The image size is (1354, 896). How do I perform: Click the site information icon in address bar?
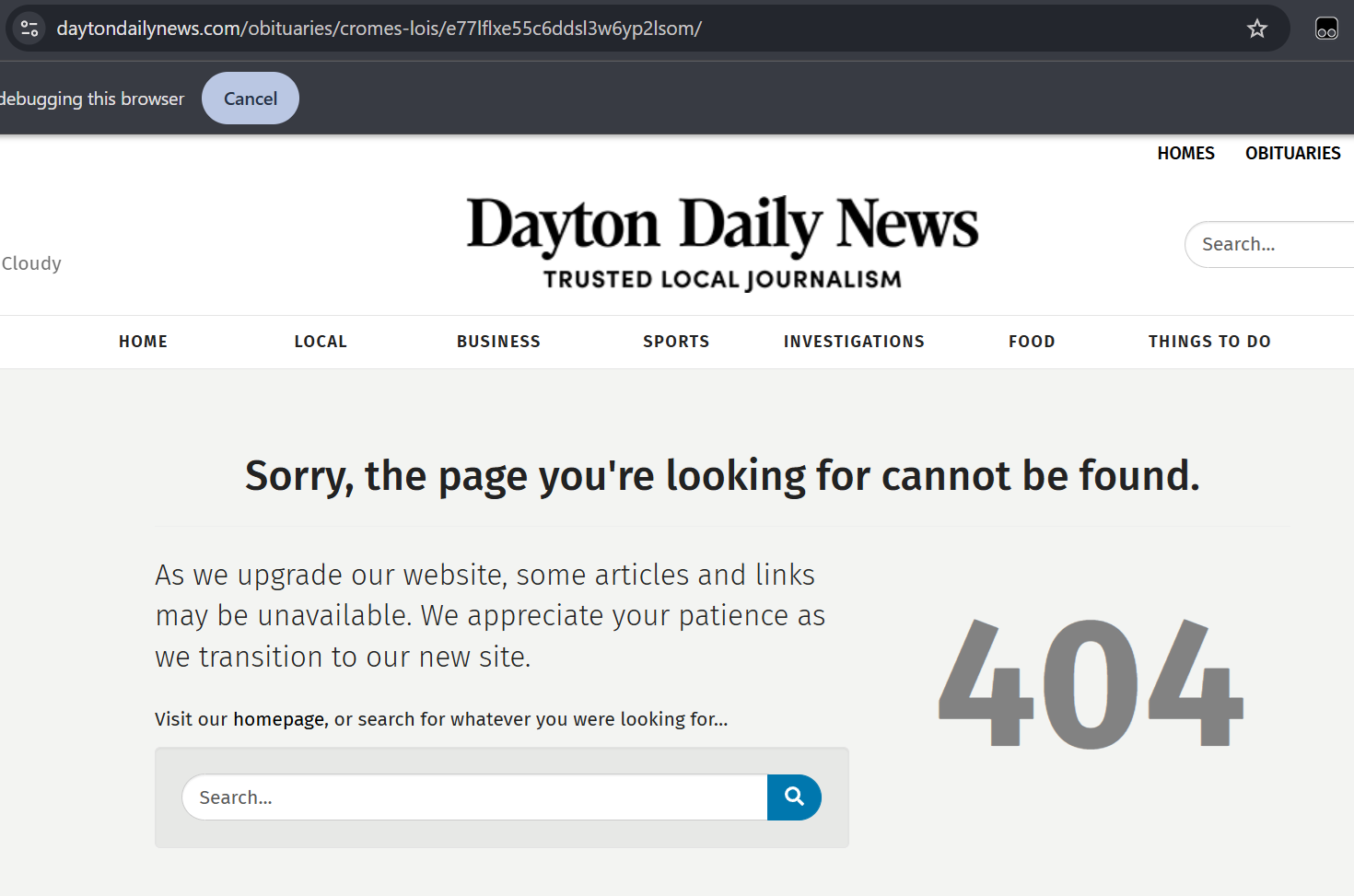tap(28, 28)
